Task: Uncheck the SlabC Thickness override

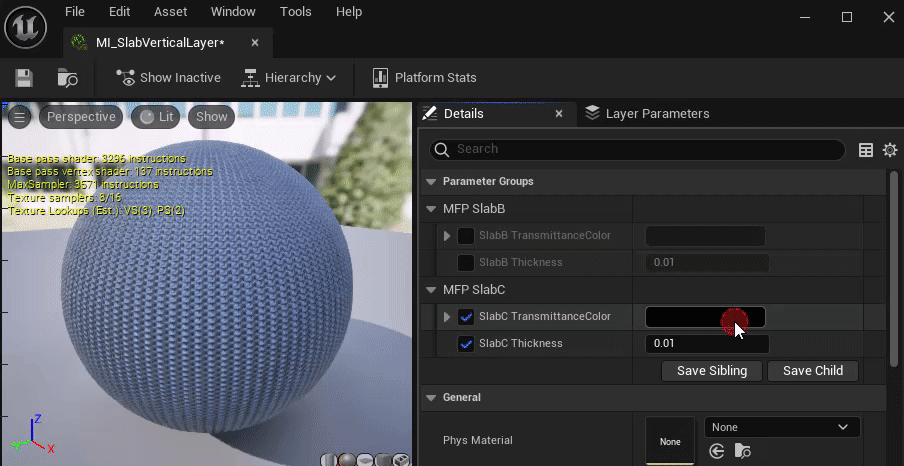Action: 466,344
